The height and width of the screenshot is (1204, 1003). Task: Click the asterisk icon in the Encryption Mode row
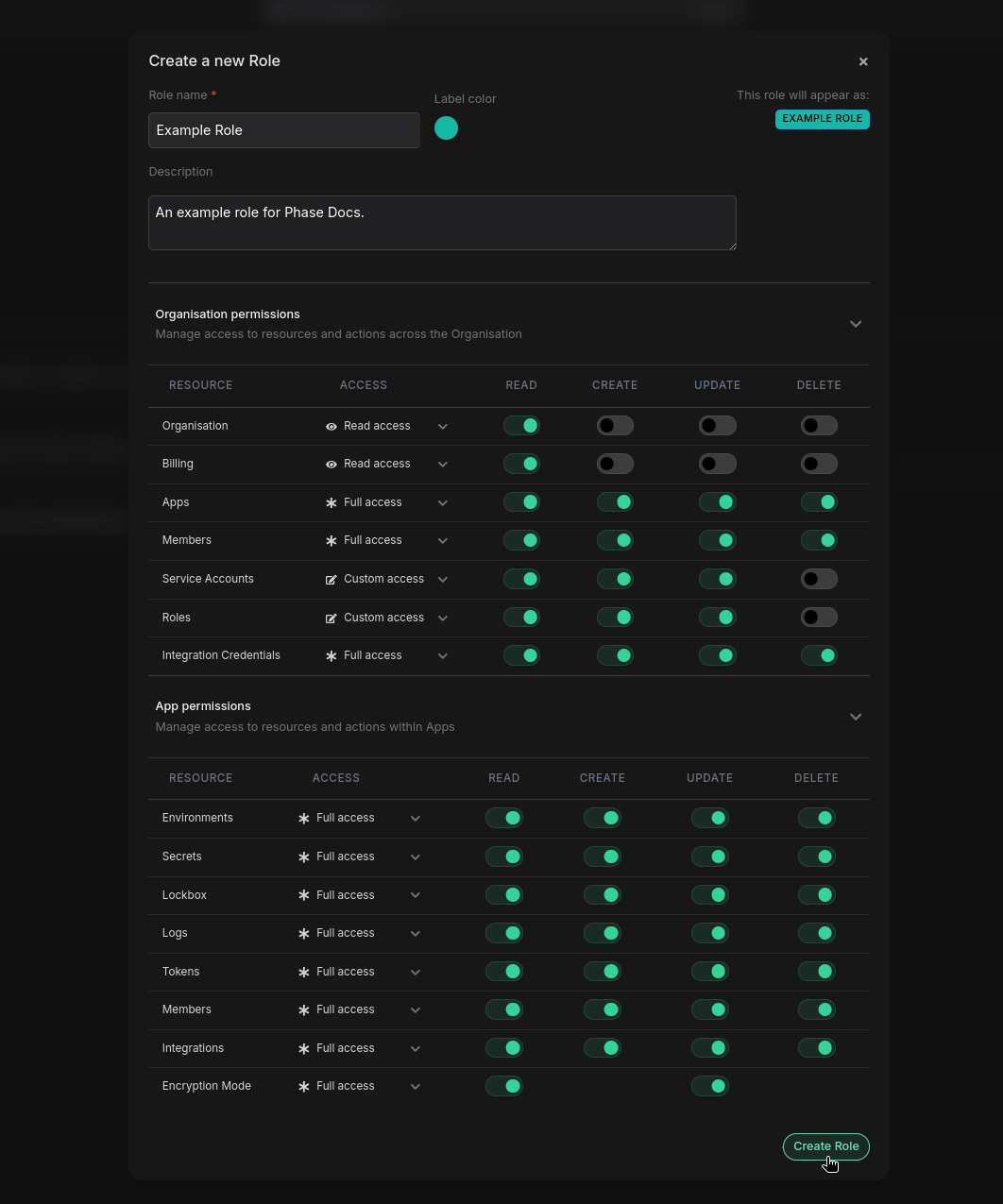pyautogui.click(x=304, y=1087)
